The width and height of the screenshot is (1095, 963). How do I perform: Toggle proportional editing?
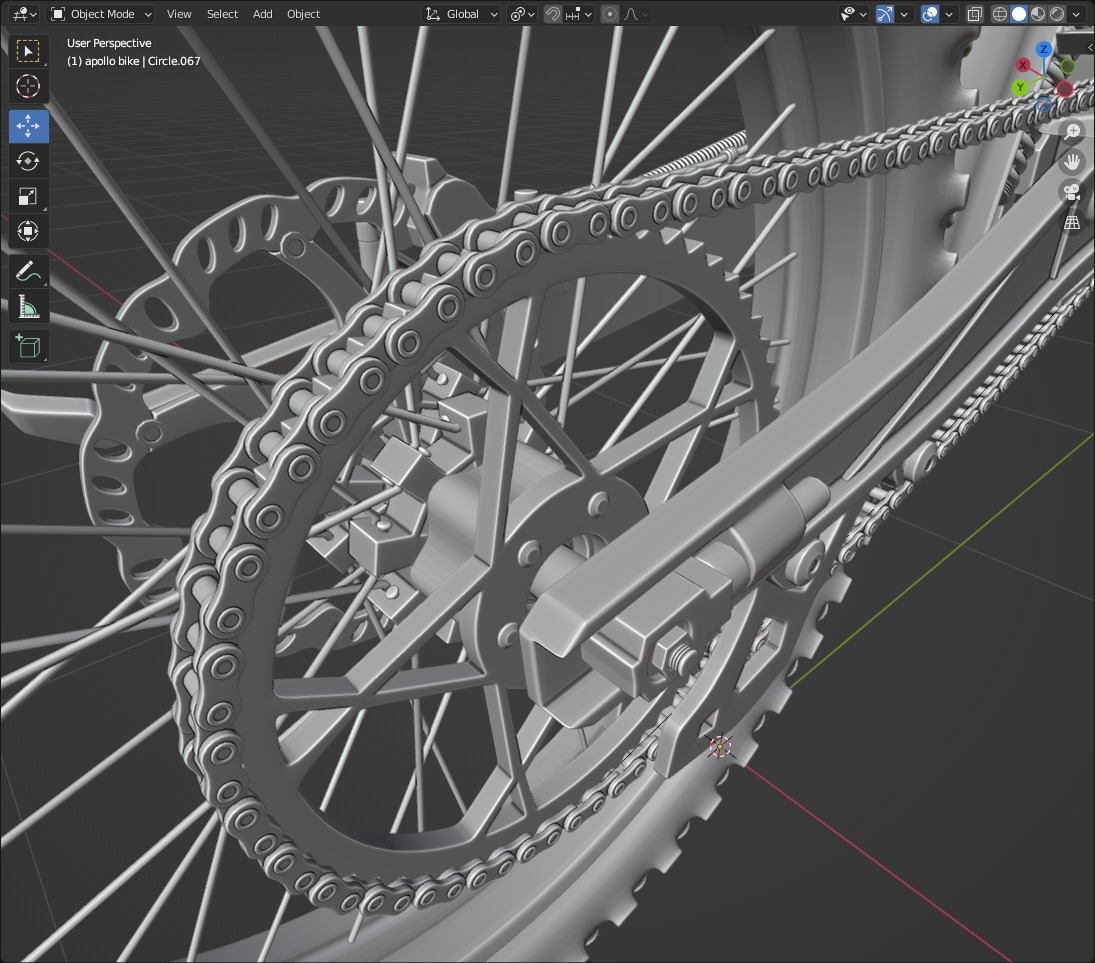coord(610,14)
